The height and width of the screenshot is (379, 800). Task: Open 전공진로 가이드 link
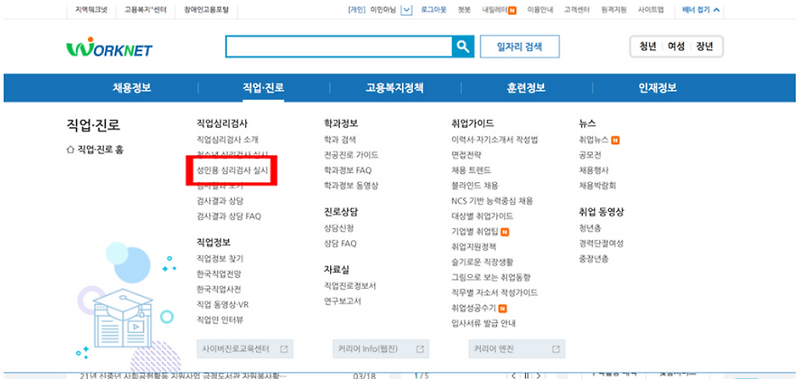351,155
